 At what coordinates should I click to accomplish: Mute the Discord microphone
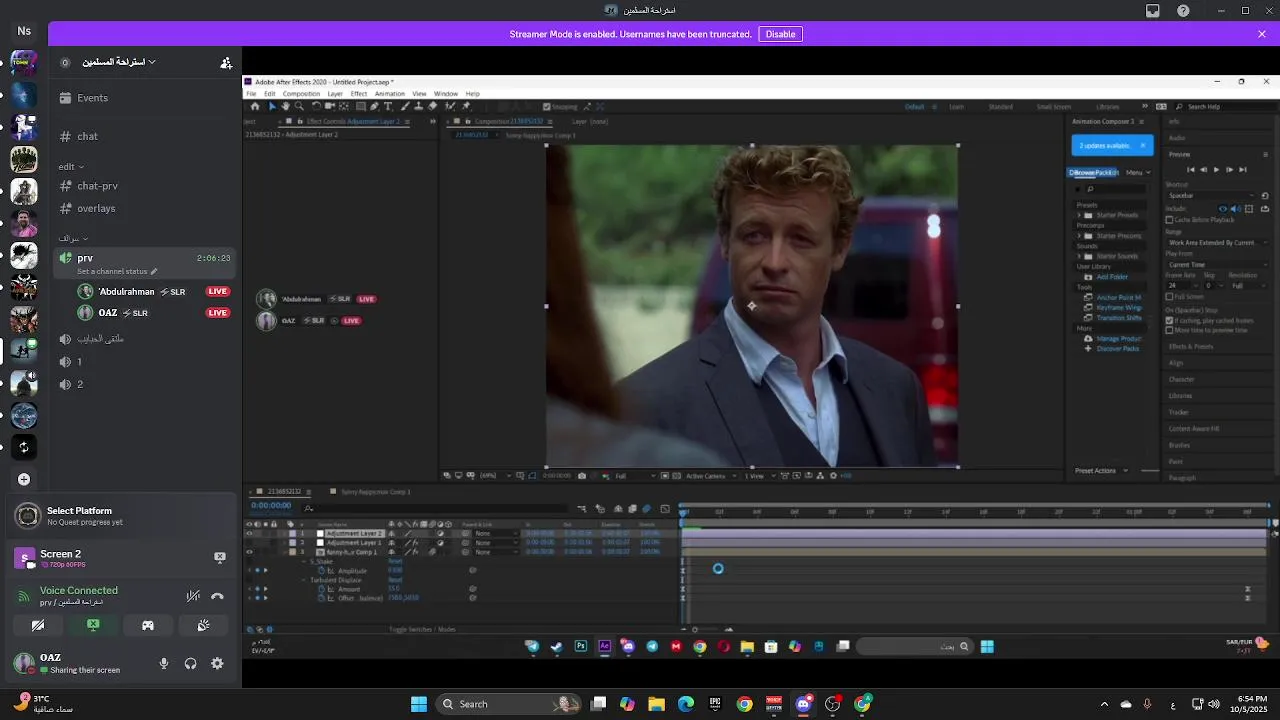pos(164,663)
